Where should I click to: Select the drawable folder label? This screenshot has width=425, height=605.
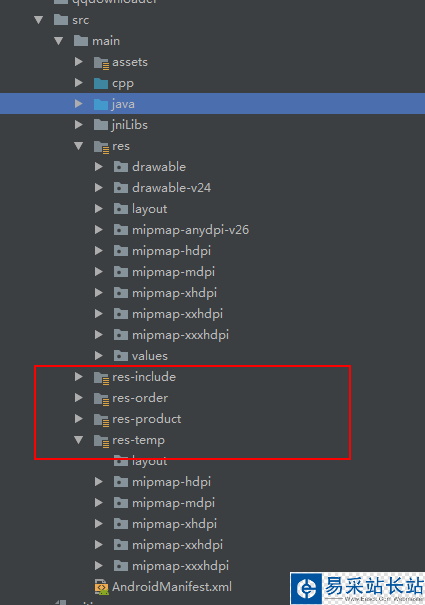[159, 167]
